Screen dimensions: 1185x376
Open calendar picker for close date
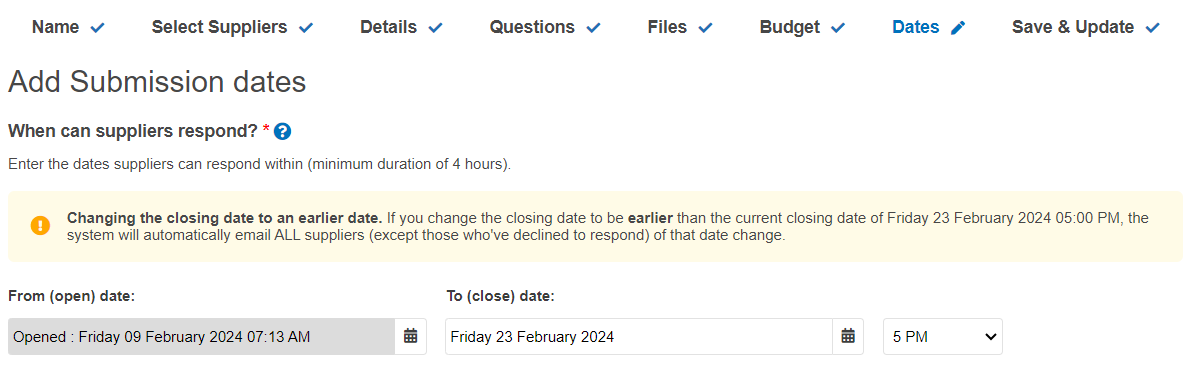848,336
